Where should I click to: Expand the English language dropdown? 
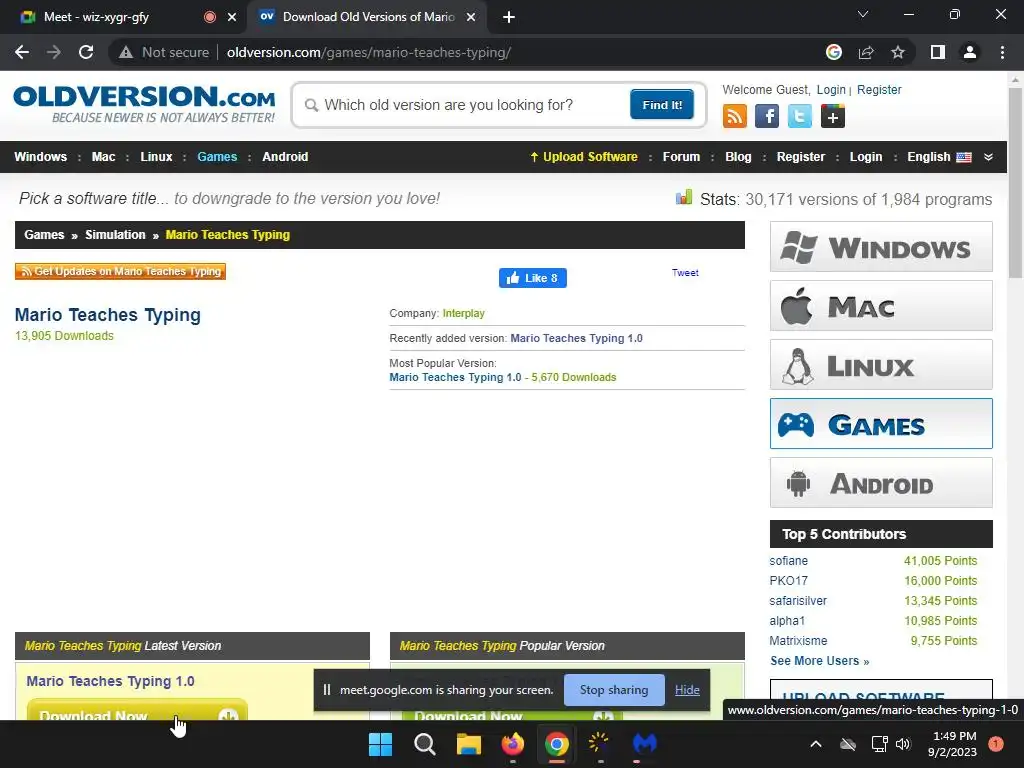[x=988, y=157]
